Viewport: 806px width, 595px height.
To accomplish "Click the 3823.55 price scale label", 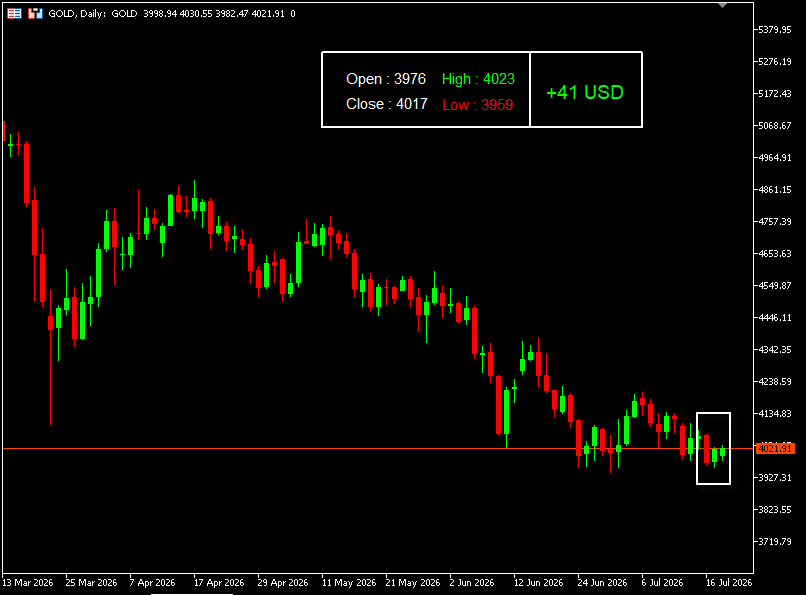I will click(x=775, y=510).
